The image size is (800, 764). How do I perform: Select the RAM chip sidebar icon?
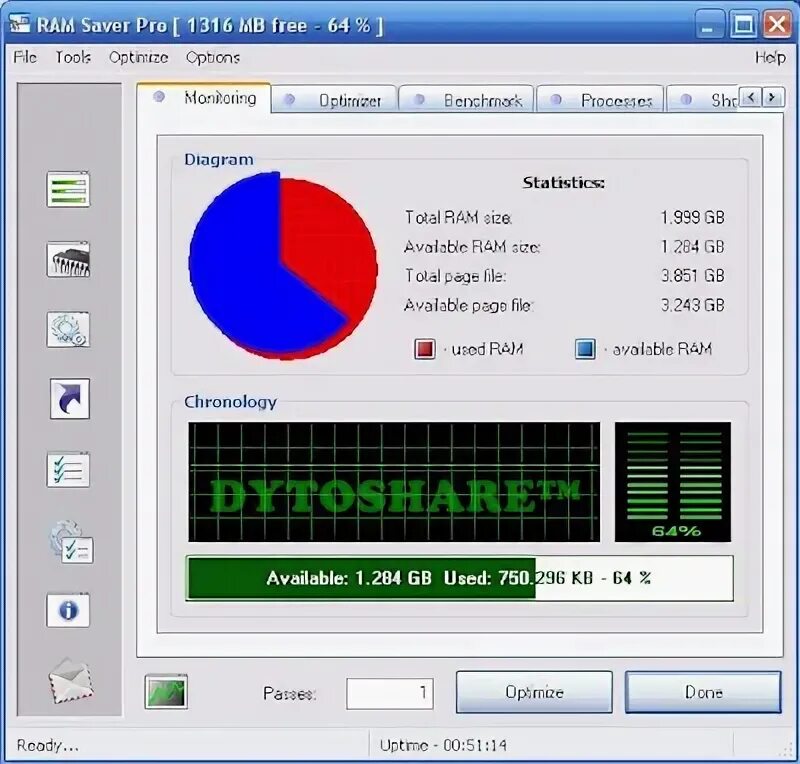pos(68,260)
